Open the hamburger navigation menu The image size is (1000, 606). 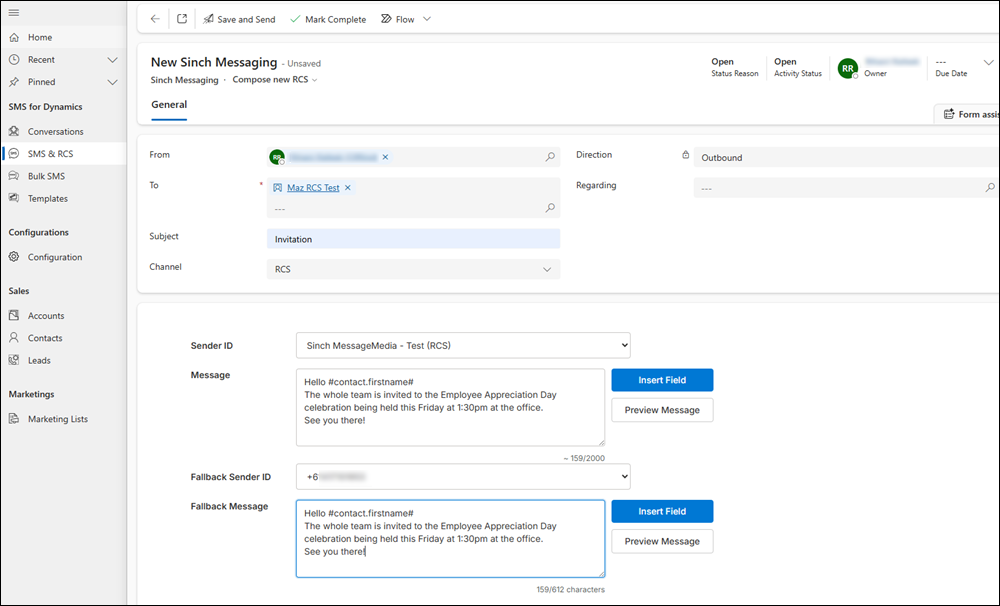(x=13, y=13)
